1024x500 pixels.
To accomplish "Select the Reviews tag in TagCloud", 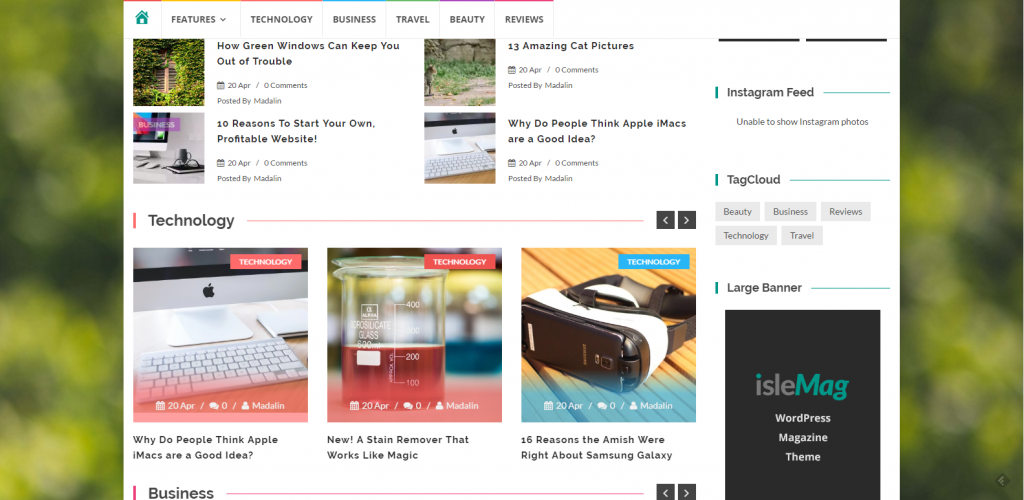I will [x=845, y=212].
